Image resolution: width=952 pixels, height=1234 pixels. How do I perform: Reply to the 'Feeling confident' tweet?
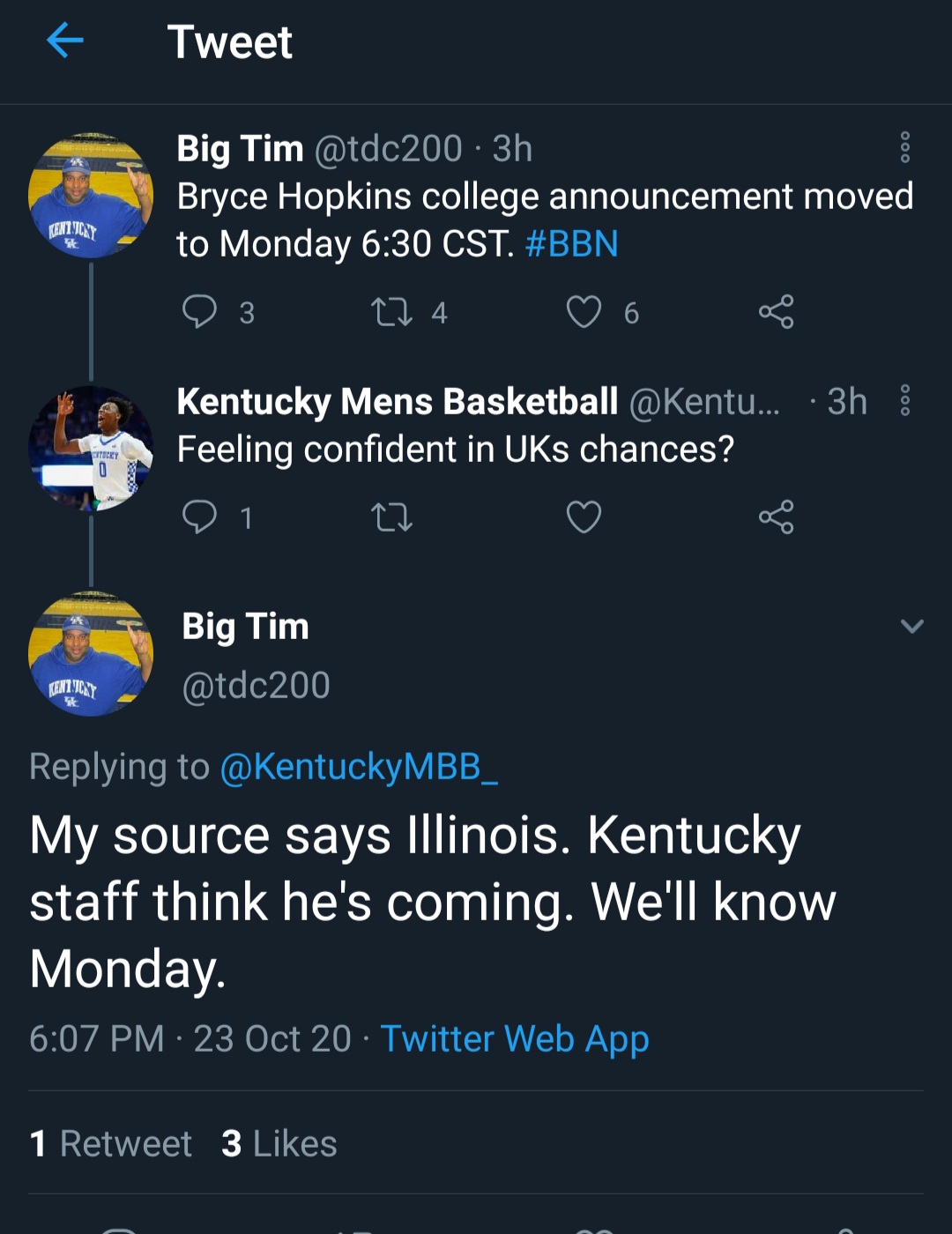click(x=199, y=517)
